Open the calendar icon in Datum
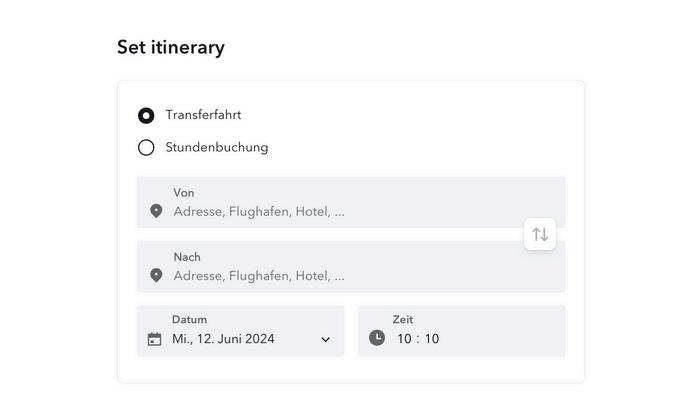This screenshot has height=417, width=682. pos(154,339)
